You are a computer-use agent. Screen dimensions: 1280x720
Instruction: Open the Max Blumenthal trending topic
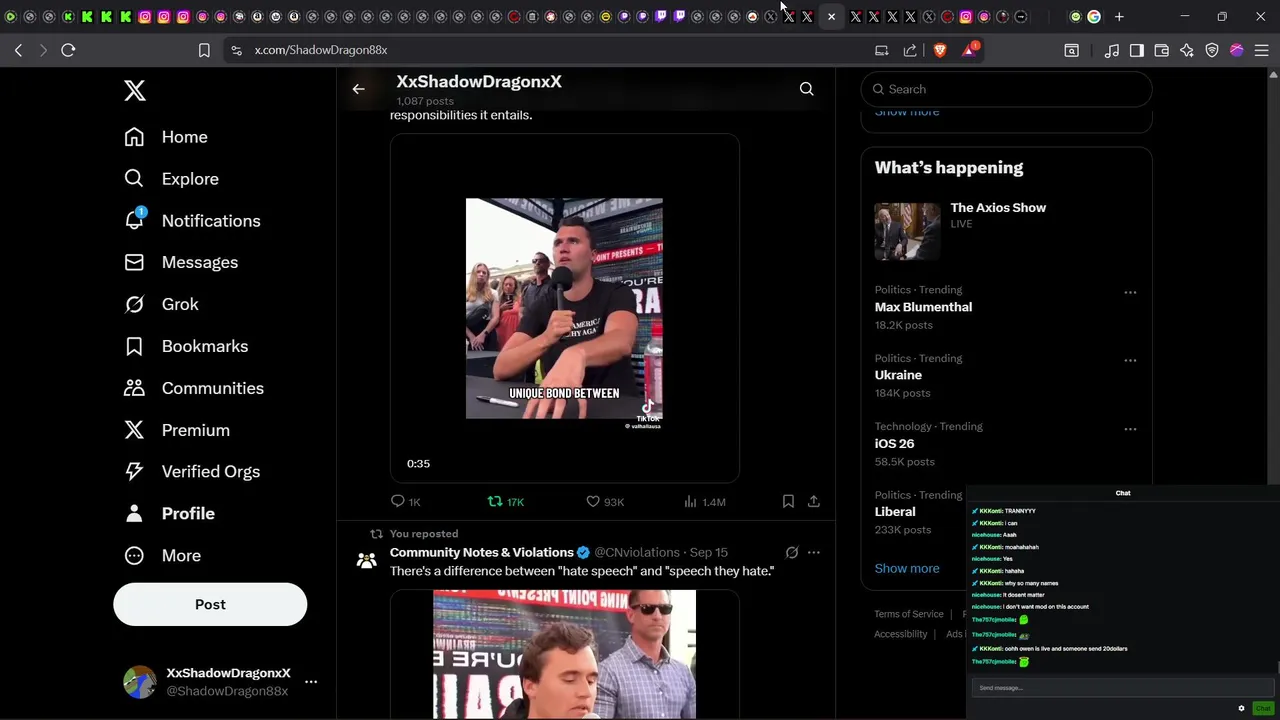[923, 307]
